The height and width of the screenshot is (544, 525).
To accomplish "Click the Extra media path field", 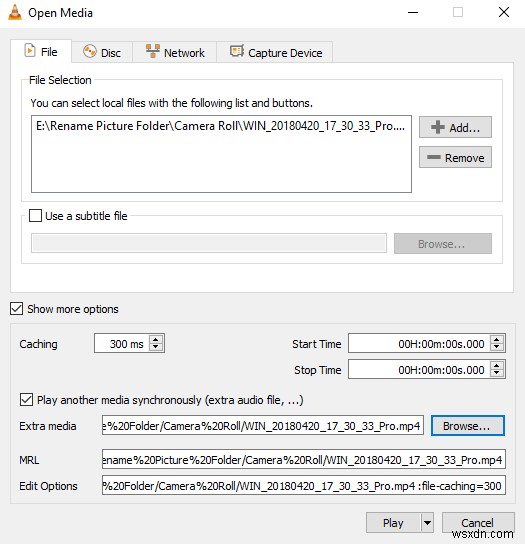I will pos(263,425).
